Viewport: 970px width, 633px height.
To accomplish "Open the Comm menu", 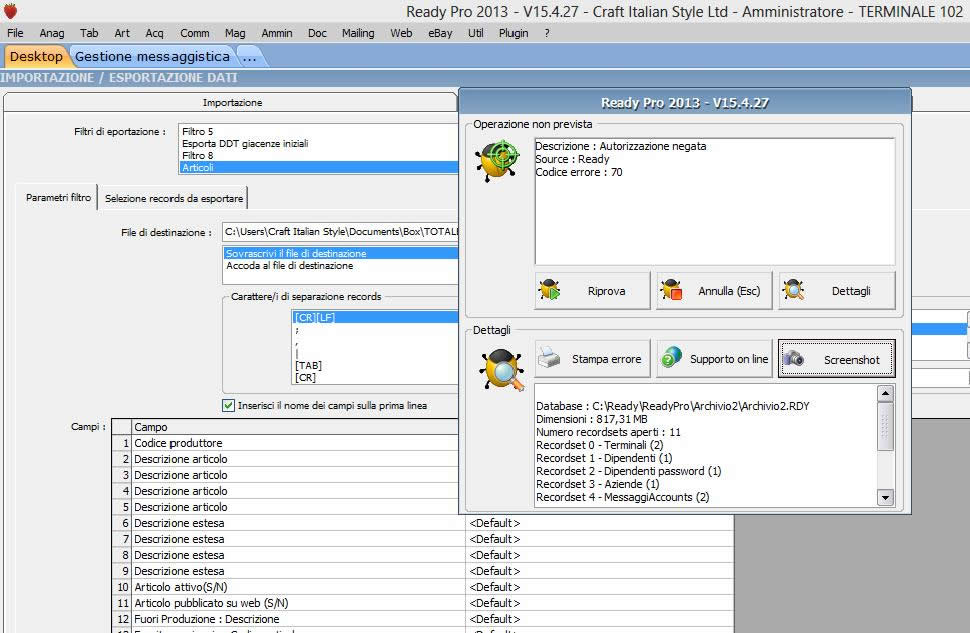I will coord(195,33).
